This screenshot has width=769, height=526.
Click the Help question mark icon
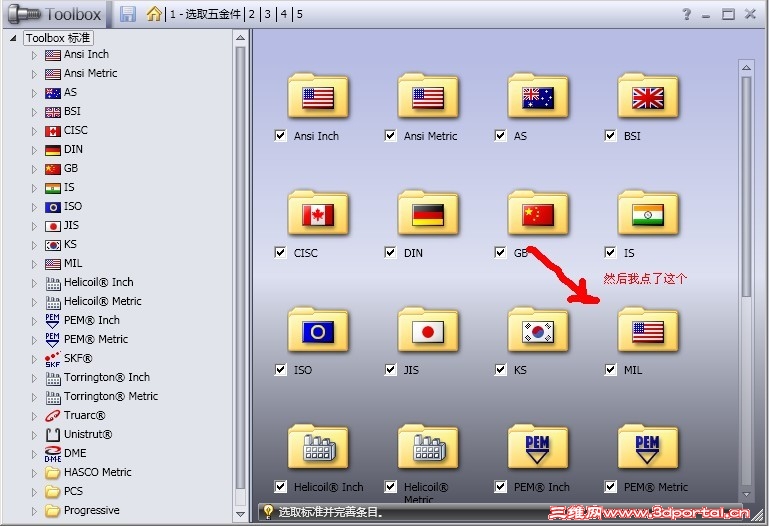pyautogui.click(x=687, y=14)
